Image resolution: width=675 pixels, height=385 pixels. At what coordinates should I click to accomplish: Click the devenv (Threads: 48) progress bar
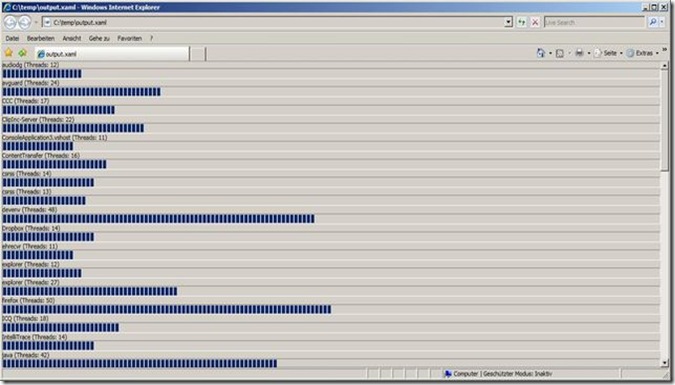coord(331,219)
